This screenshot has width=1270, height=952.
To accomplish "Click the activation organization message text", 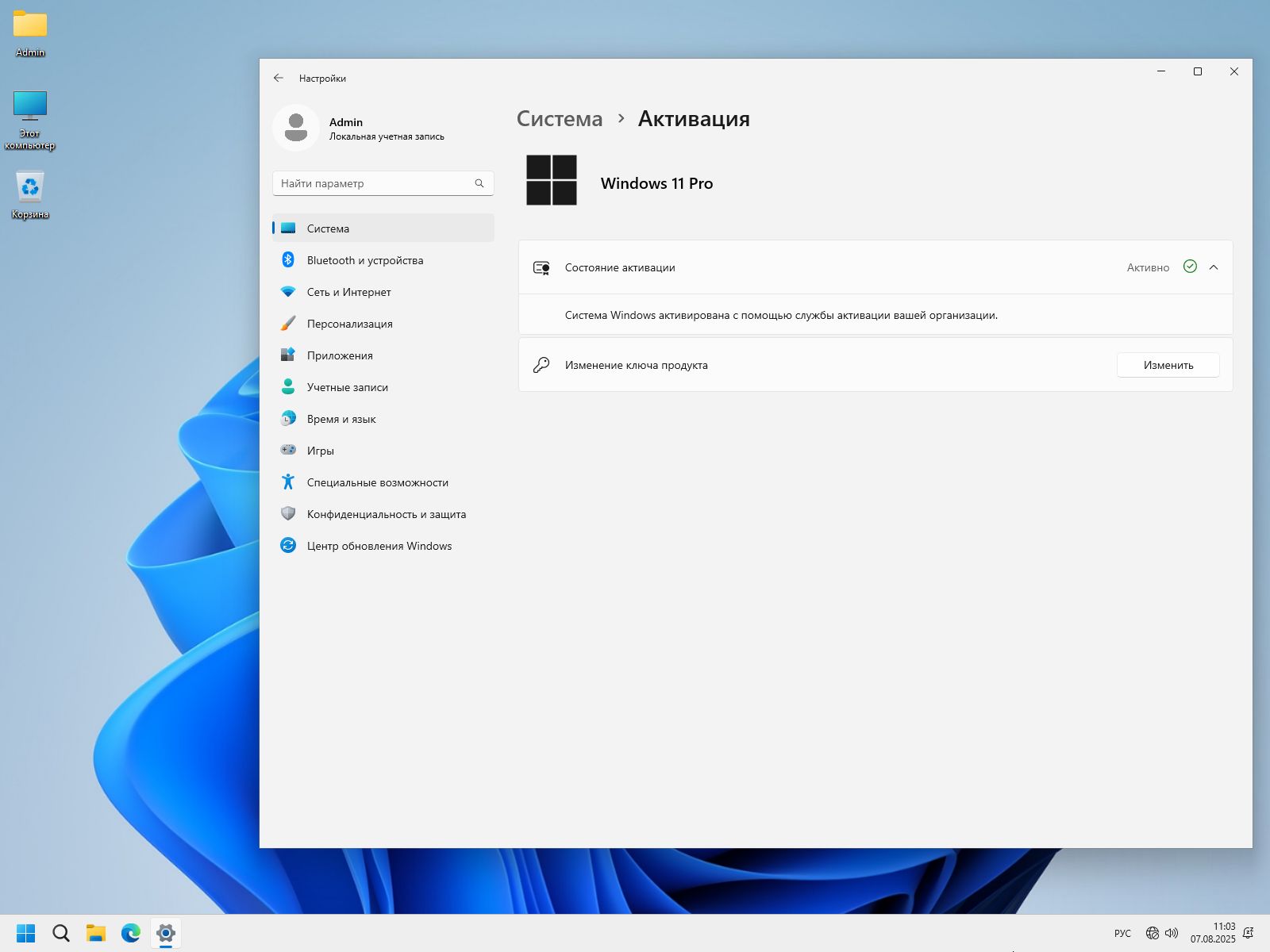I will pos(781,315).
